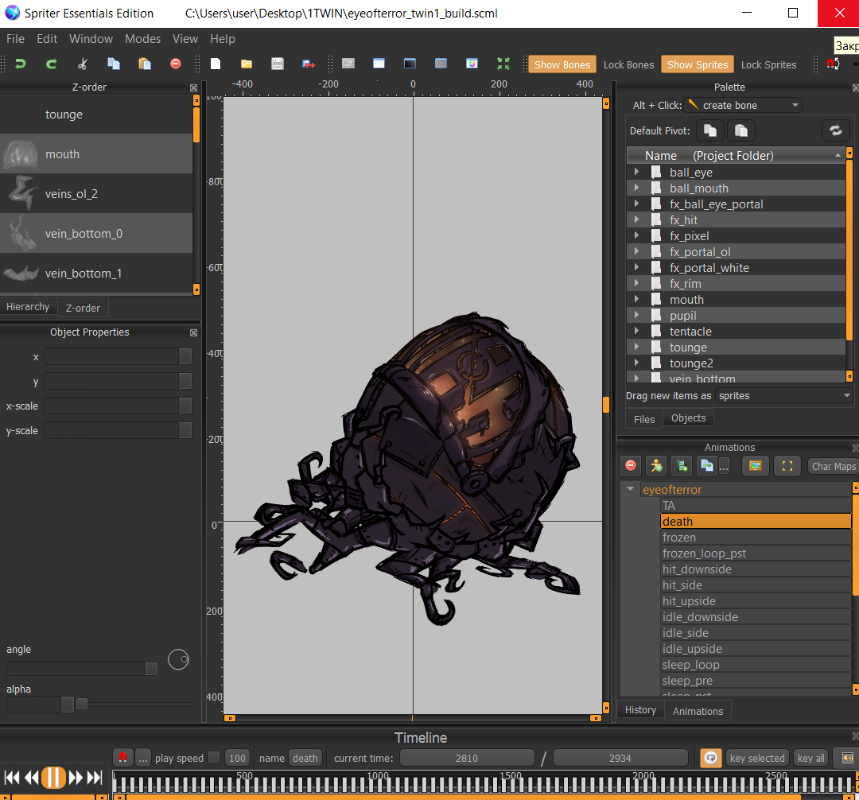
Task: Open the 'Drag new items as' dropdown
Action: pyautogui.click(x=784, y=395)
